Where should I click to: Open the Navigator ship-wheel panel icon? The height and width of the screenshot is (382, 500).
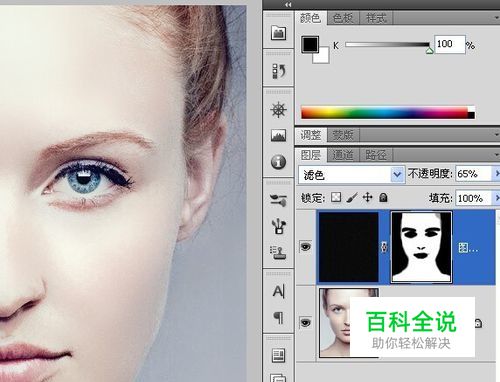[278, 110]
